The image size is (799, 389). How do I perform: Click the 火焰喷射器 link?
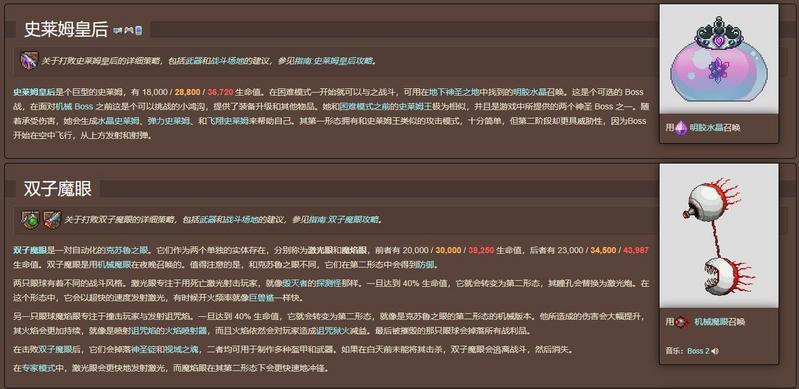click(187, 330)
